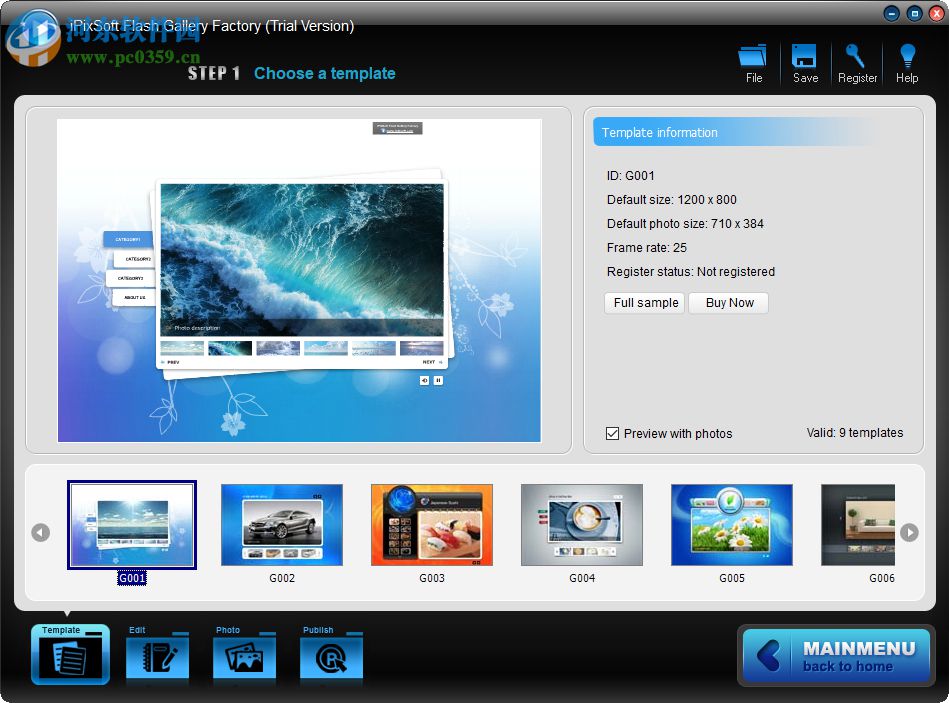Viewport: 949px width, 703px height.
Task: Click the left carousel arrow
Action: [x=40, y=533]
